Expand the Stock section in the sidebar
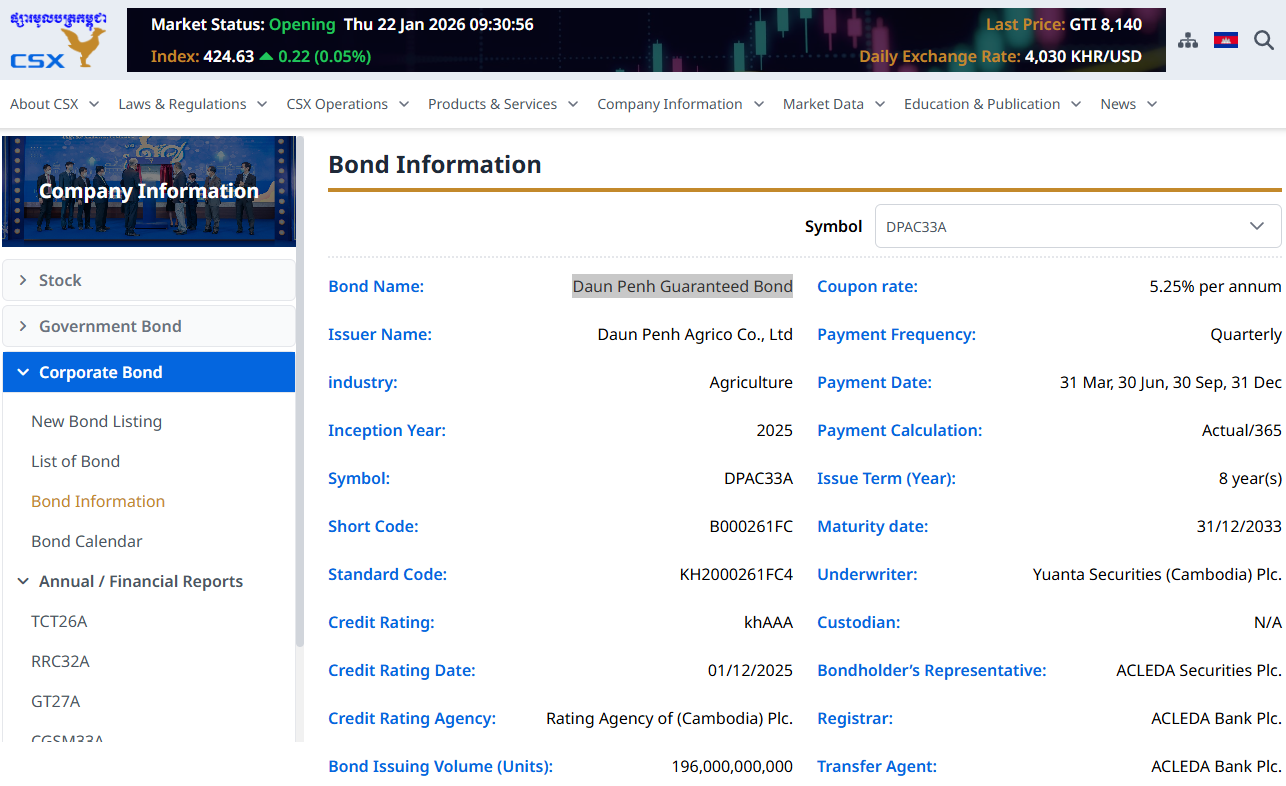Image resolution: width=1286 pixels, height=786 pixels. [x=148, y=280]
